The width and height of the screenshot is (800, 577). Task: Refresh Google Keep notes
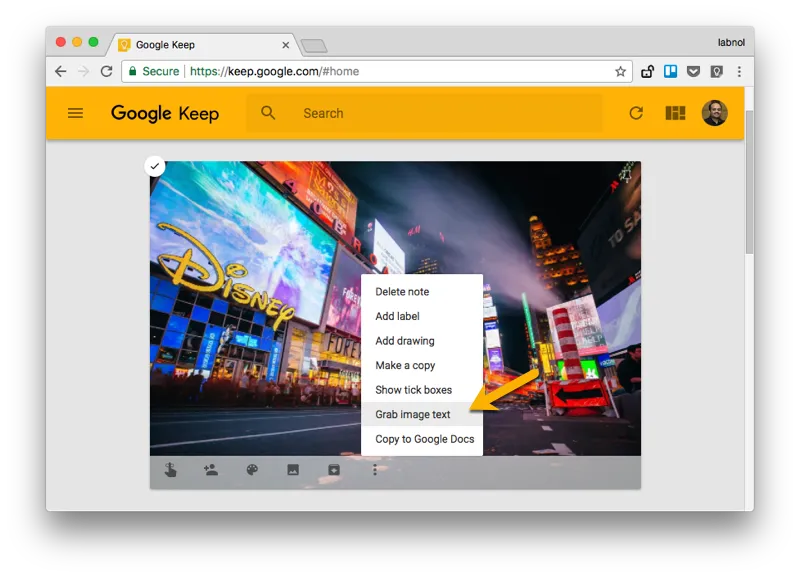(x=637, y=113)
